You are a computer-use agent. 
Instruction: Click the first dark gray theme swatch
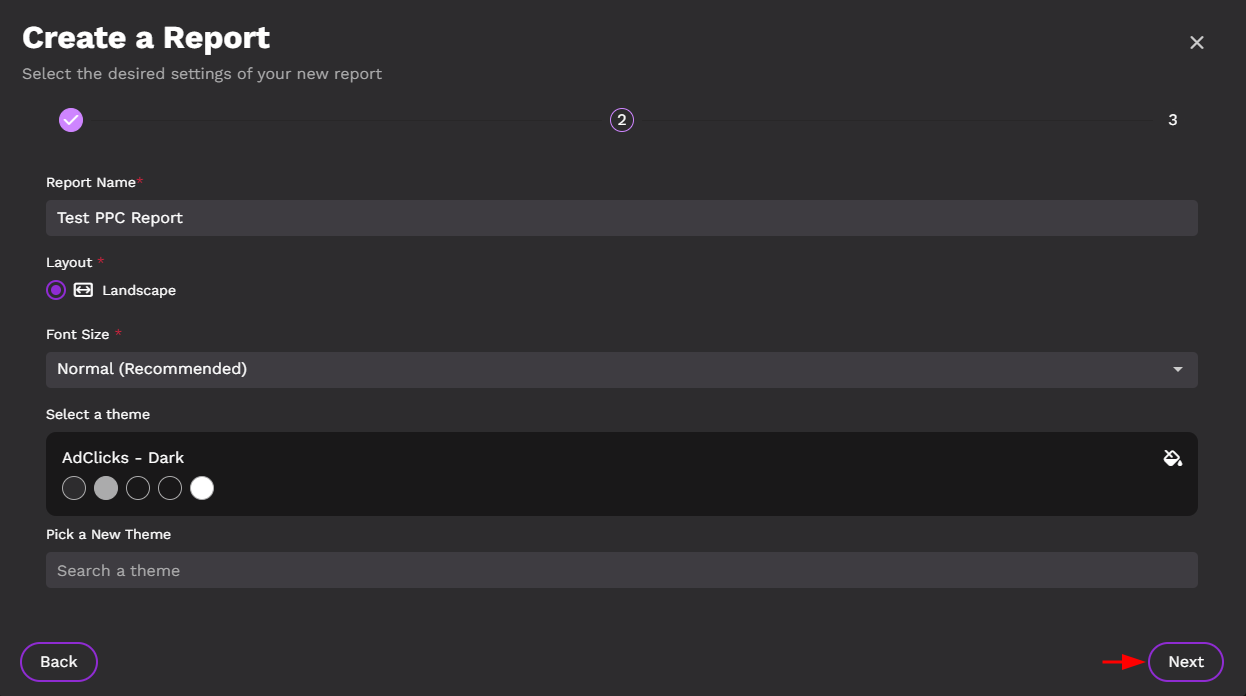pos(74,488)
